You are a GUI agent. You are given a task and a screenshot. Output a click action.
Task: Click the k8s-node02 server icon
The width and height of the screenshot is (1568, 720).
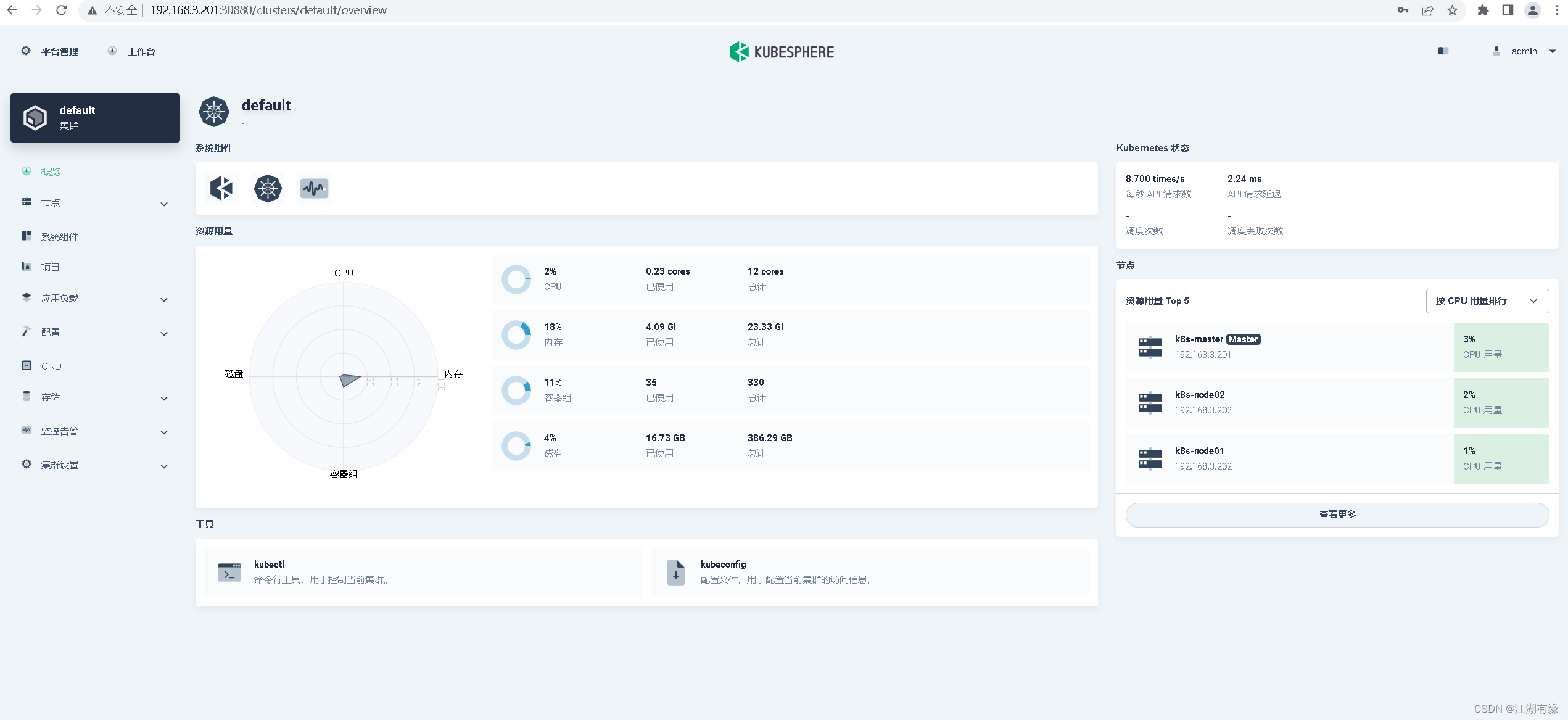(1149, 402)
